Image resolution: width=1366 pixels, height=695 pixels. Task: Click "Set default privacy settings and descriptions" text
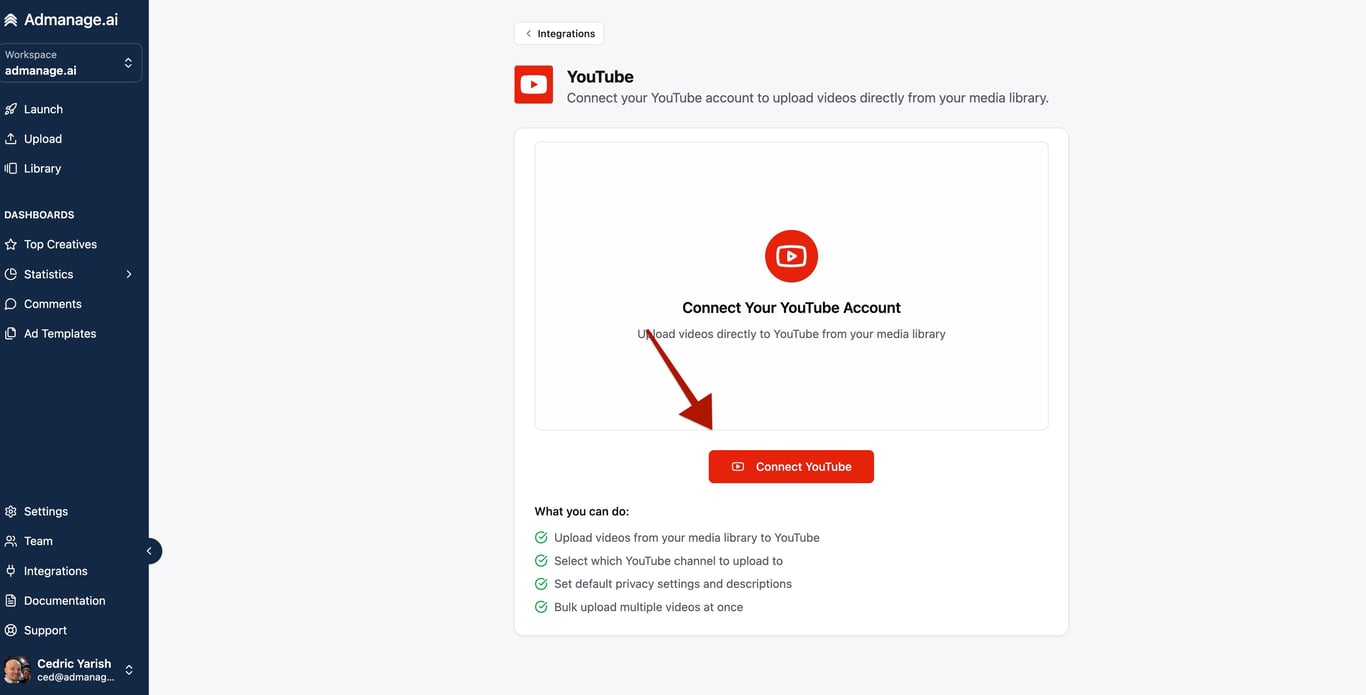click(673, 584)
